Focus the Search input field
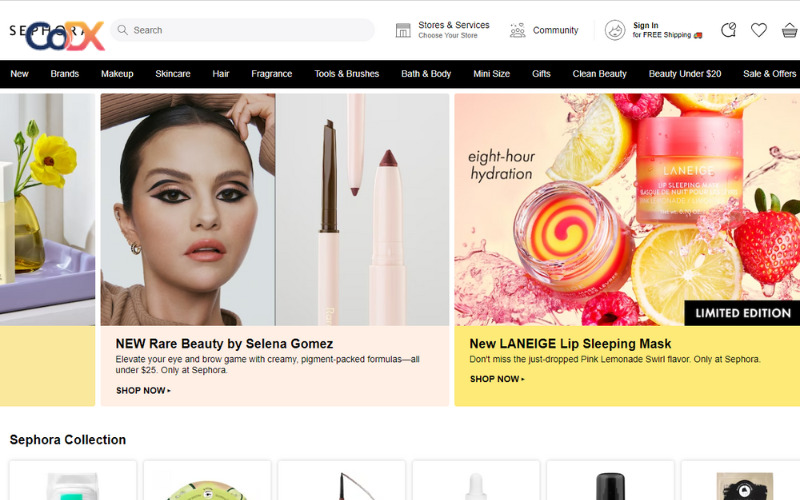Viewport: 800px width, 500px height. [242, 30]
